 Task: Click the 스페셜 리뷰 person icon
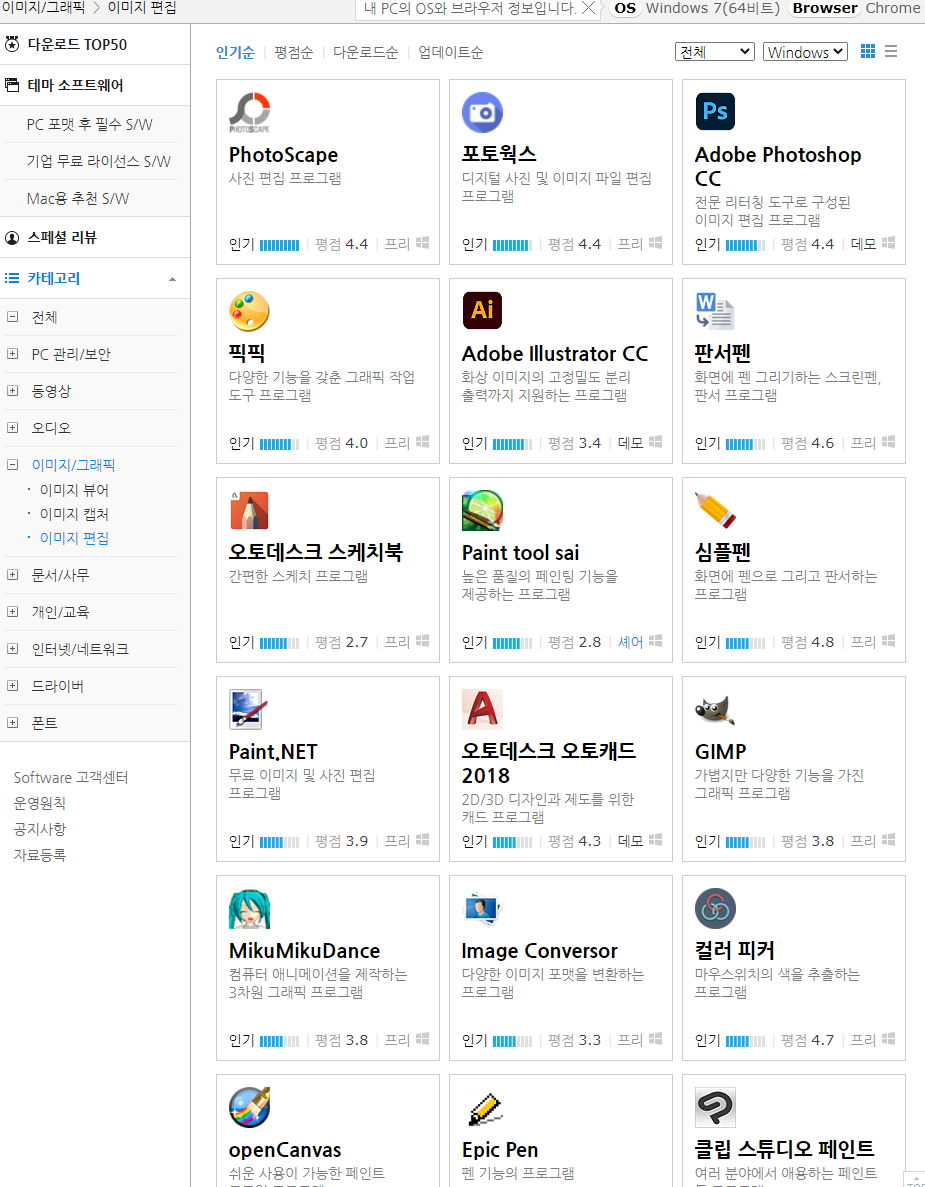tap(12, 238)
